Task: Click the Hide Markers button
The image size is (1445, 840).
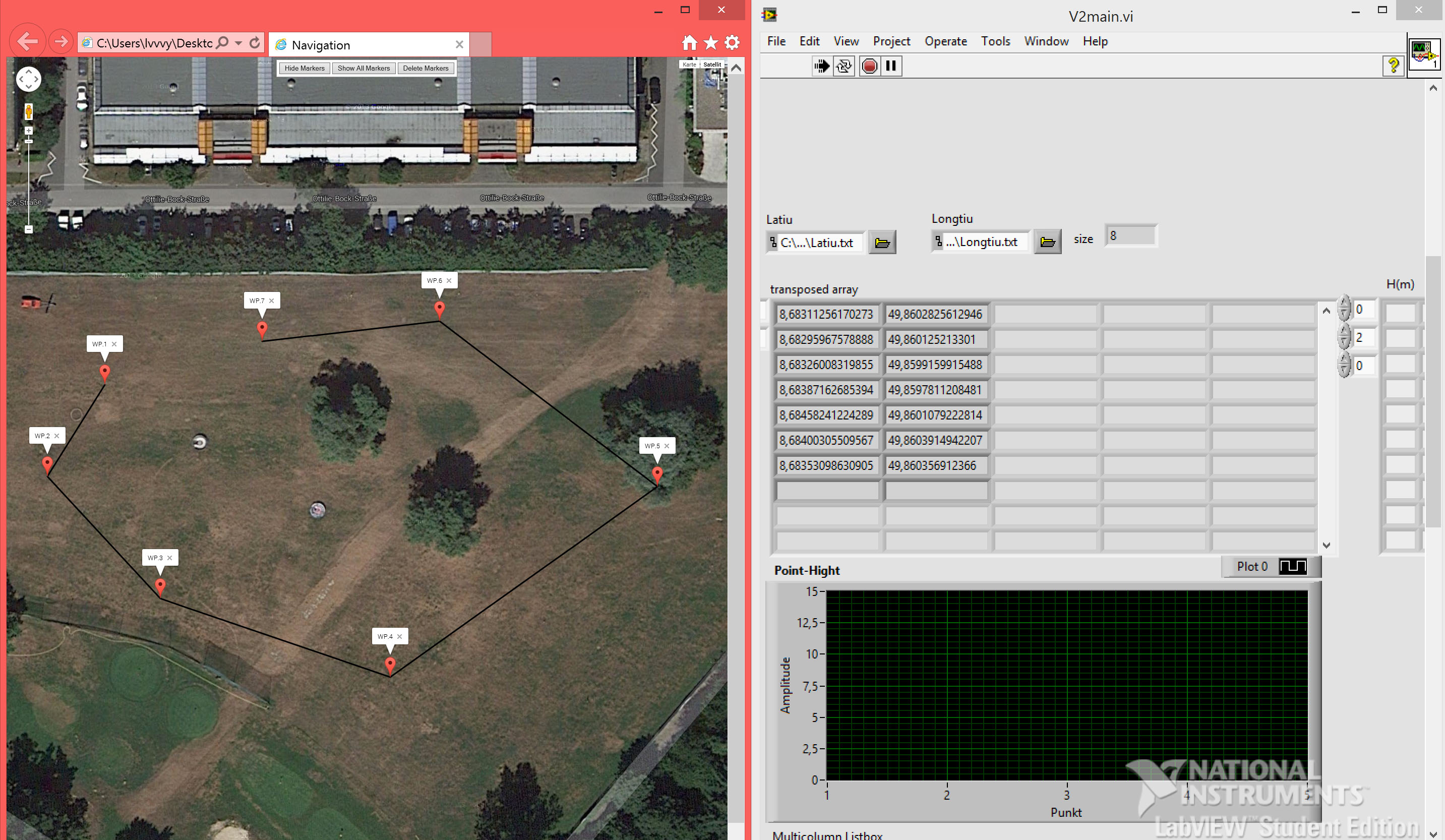Action: (305, 68)
